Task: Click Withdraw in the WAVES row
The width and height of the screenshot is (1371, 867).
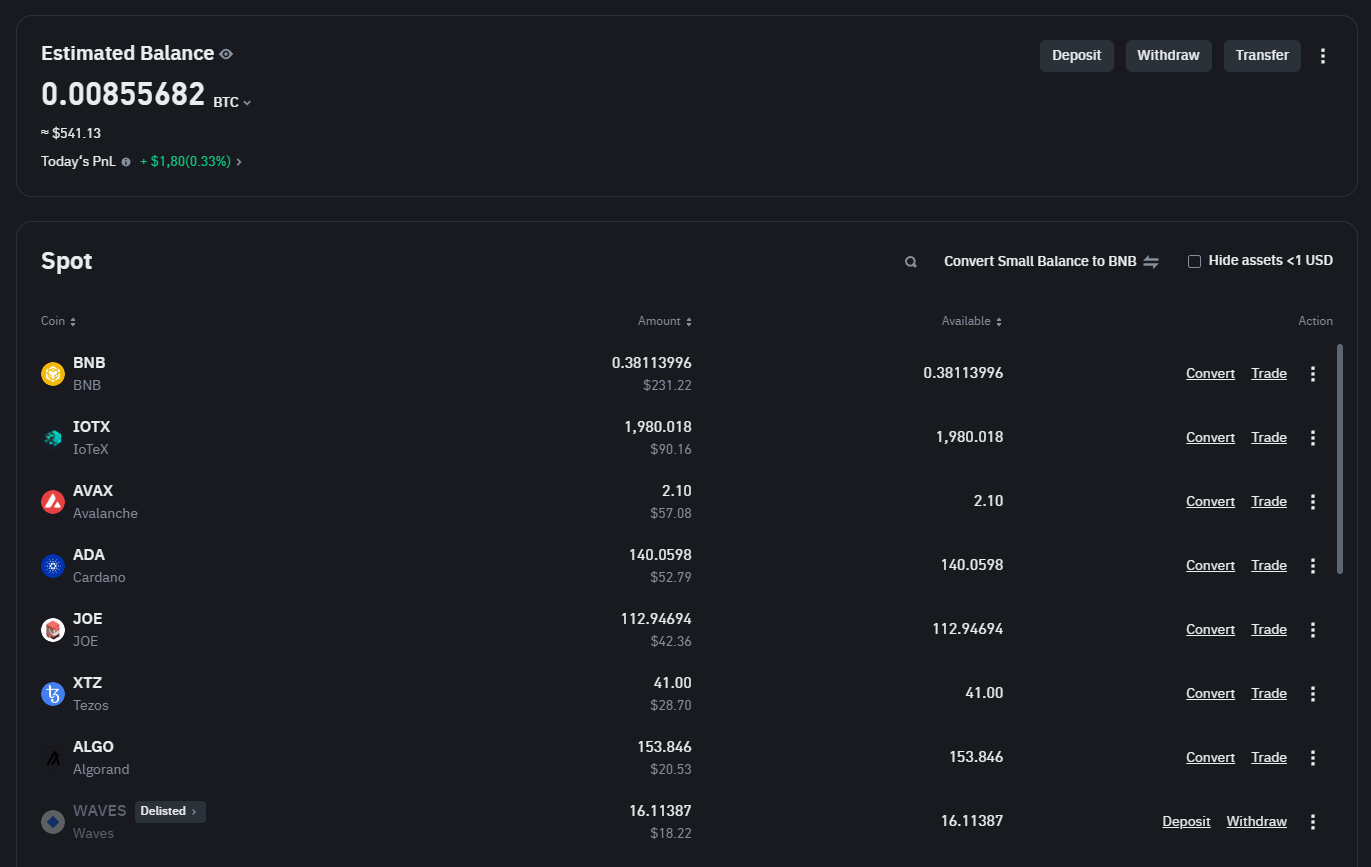Action: point(1257,821)
